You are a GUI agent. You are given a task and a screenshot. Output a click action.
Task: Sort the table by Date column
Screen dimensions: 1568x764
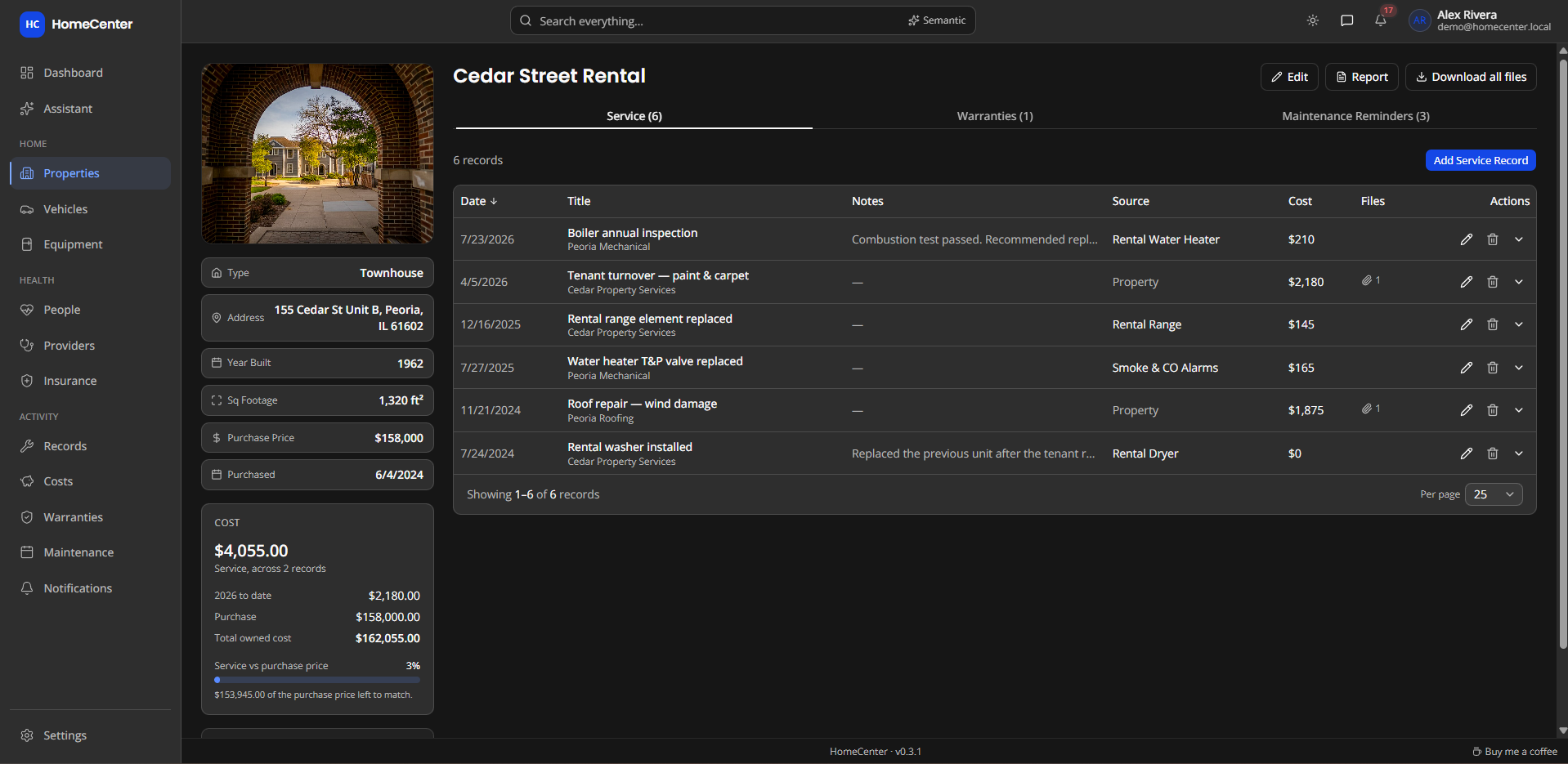(x=478, y=201)
